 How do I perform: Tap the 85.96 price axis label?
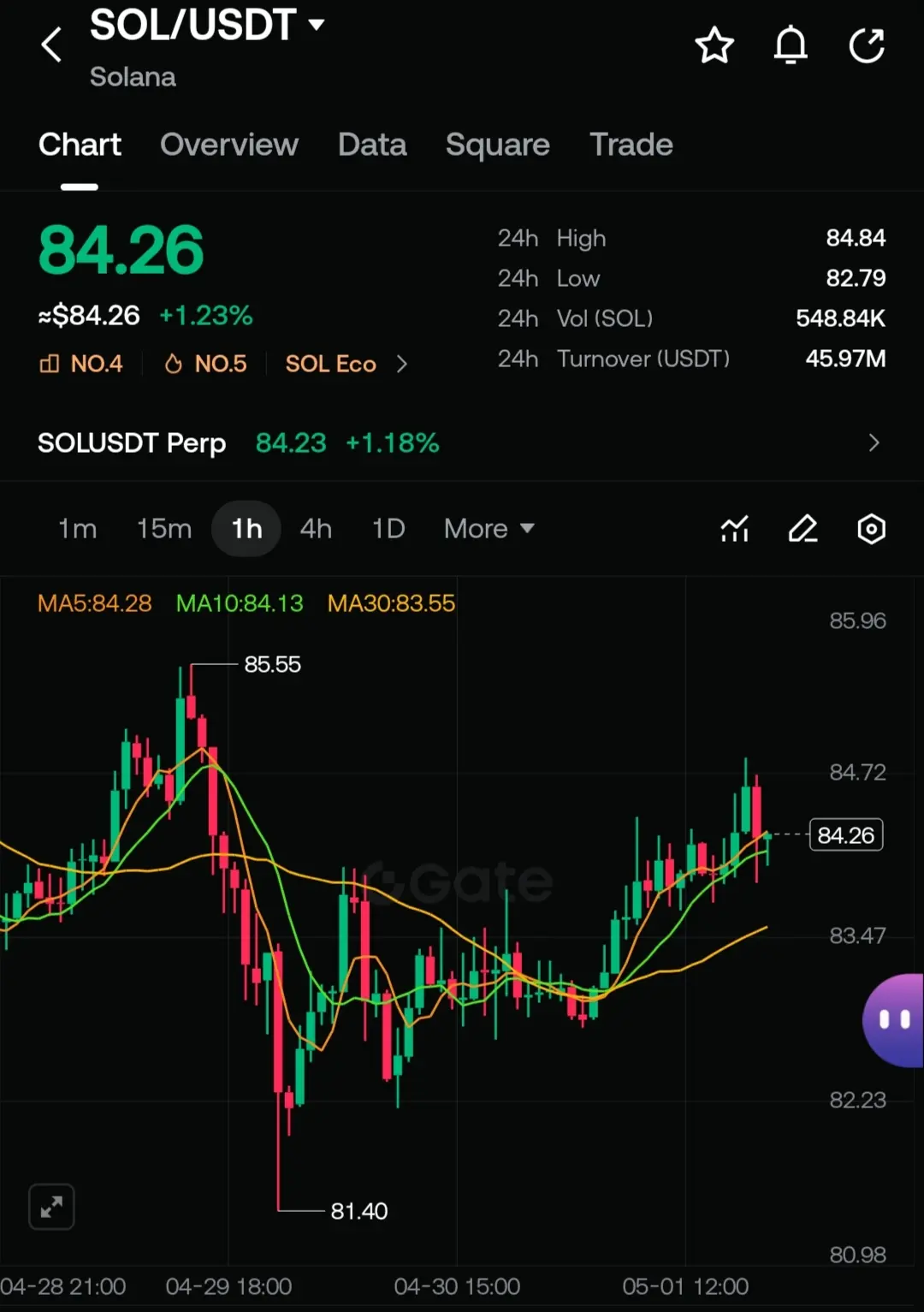(857, 620)
